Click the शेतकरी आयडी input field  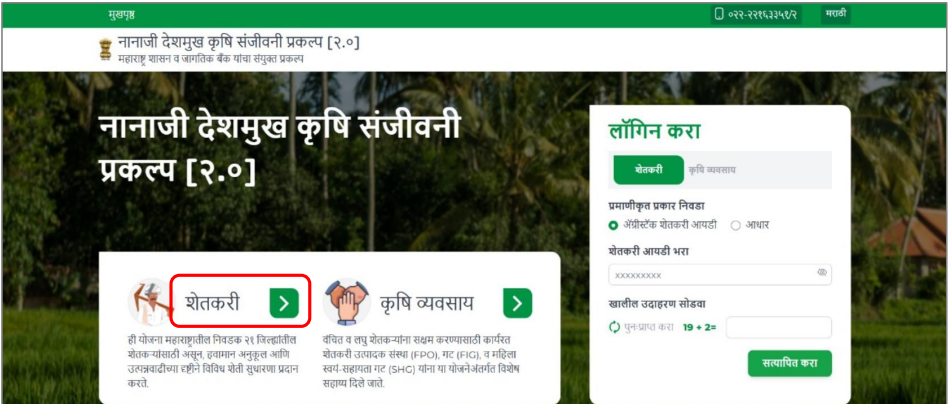pos(720,275)
